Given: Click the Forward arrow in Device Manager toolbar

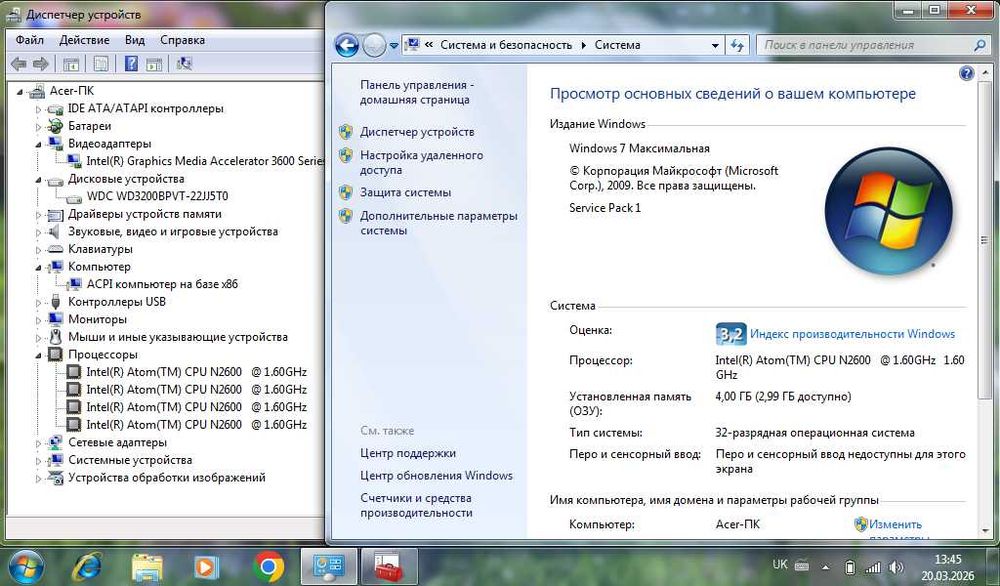Looking at the screenshot, I should [41, 64].
